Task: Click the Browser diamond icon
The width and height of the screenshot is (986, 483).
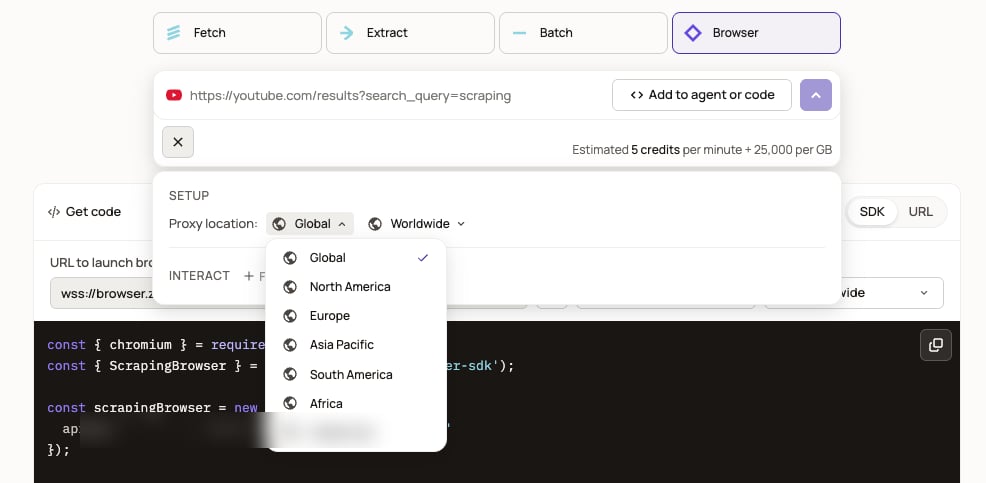Action: (x=692, y=33)
